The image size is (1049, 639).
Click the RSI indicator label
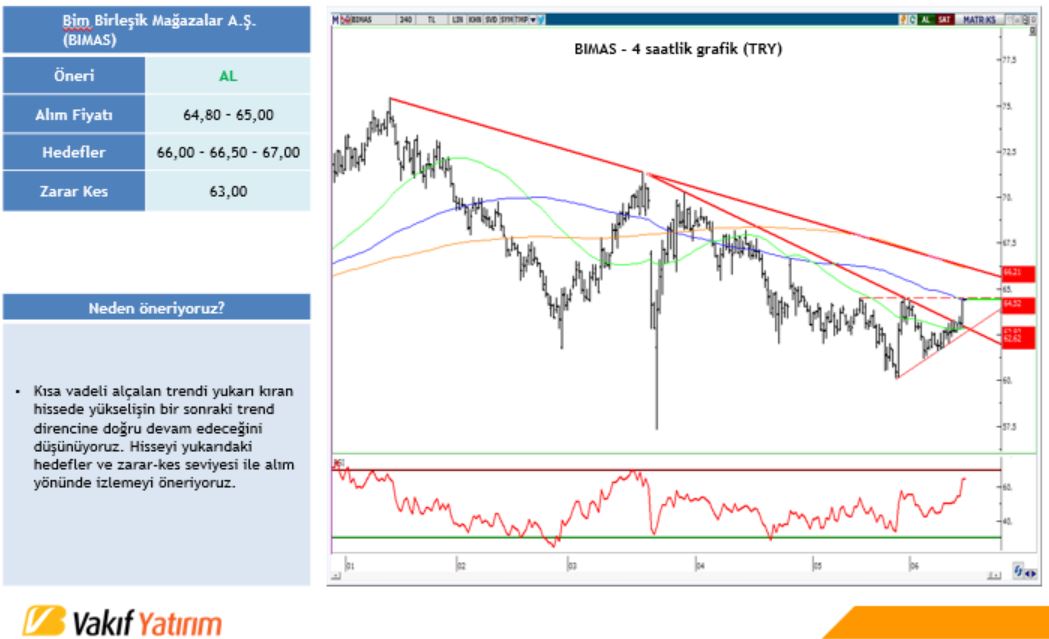click(x=339, y=463)
